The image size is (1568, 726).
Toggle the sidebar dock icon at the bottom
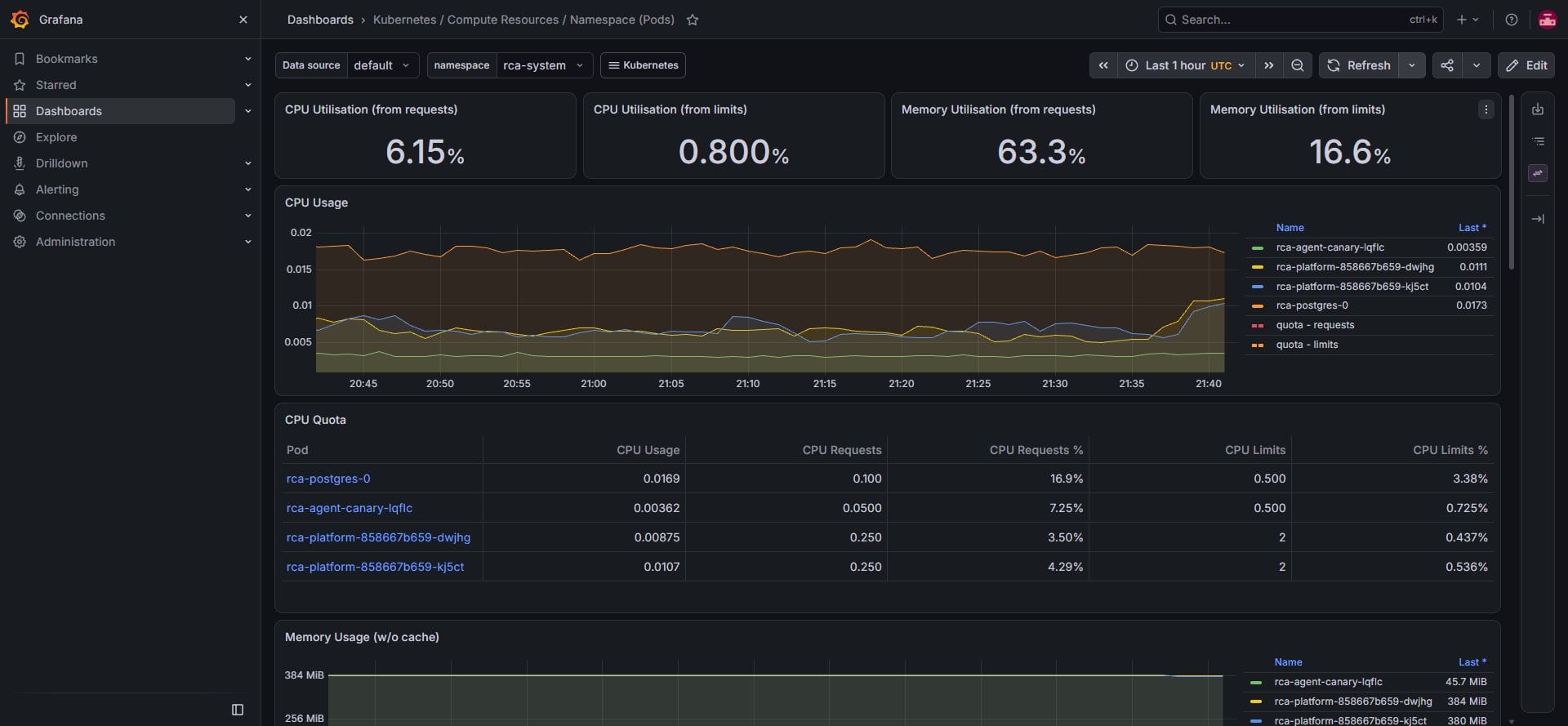pyautogui.click(x=238, y=710)
